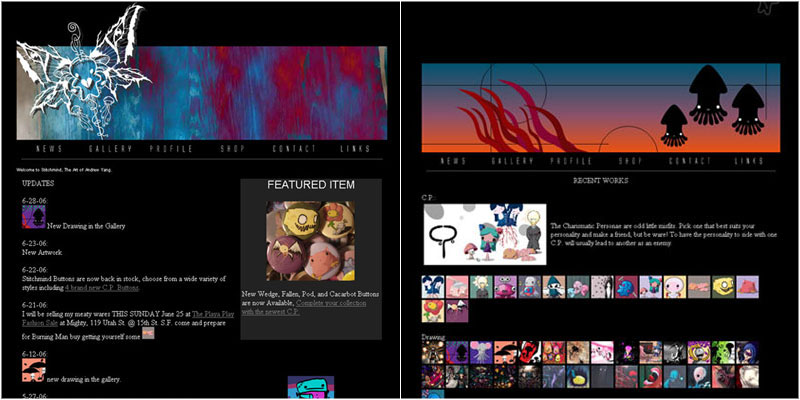Open GALLERY in the left page menu
800x400 pixels.
coord(110,149)
